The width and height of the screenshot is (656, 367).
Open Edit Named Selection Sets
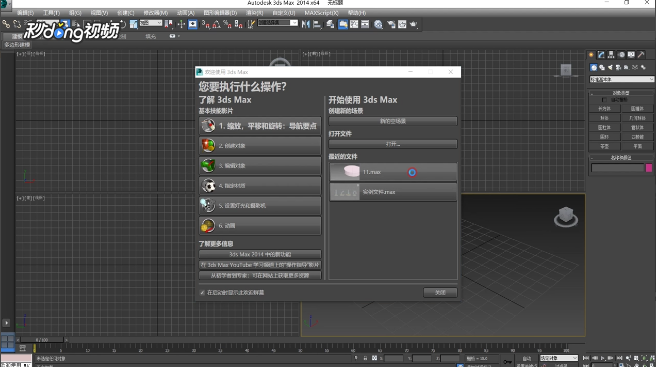pos(251,24)
